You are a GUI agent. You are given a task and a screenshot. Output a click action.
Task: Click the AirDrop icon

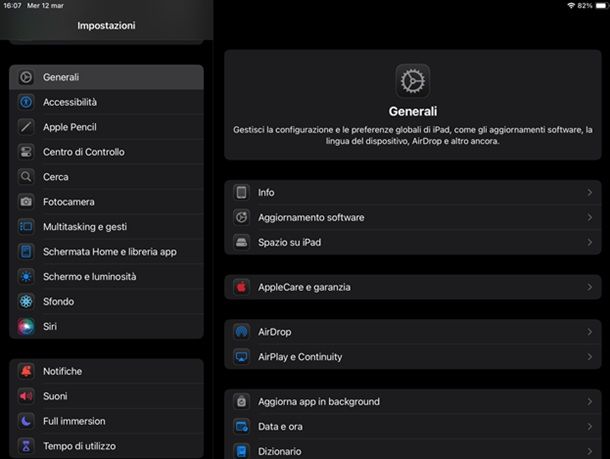pyautogui.click(x=242, y=332)
